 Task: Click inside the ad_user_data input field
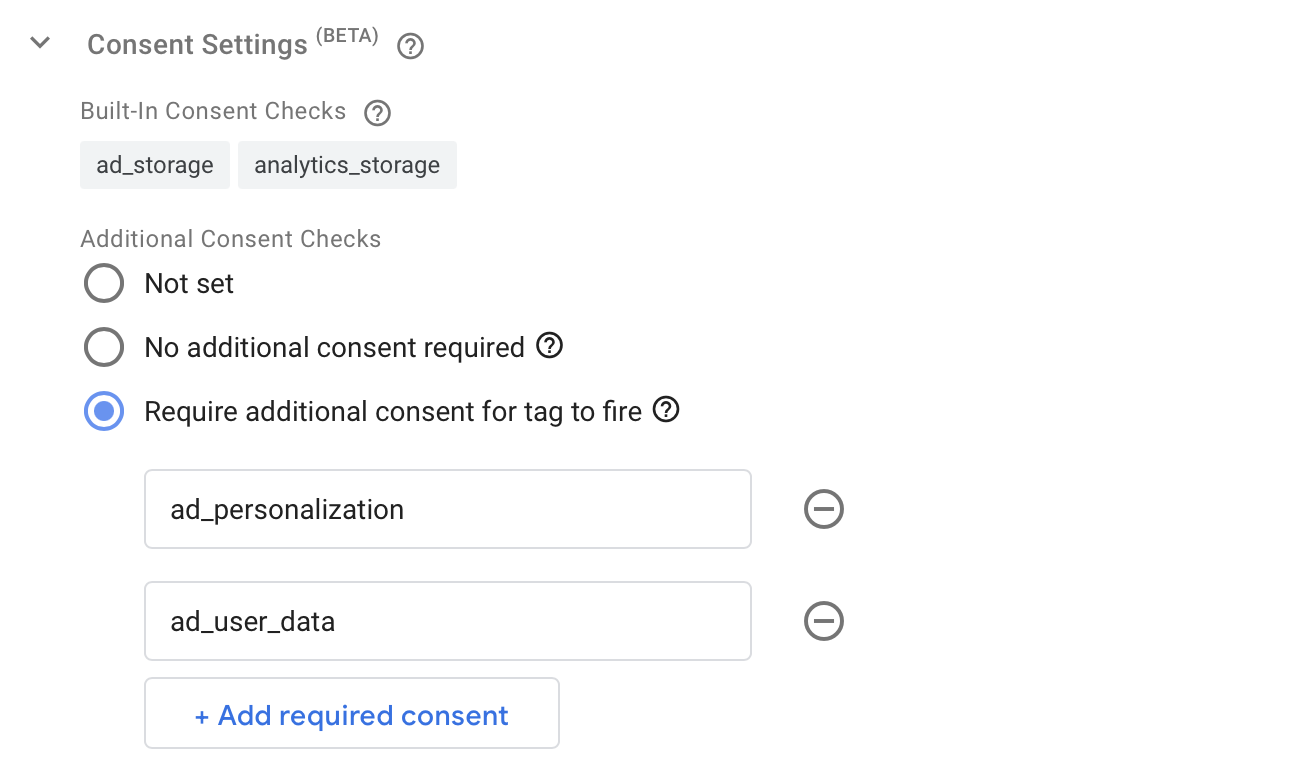tap(447, 621)
